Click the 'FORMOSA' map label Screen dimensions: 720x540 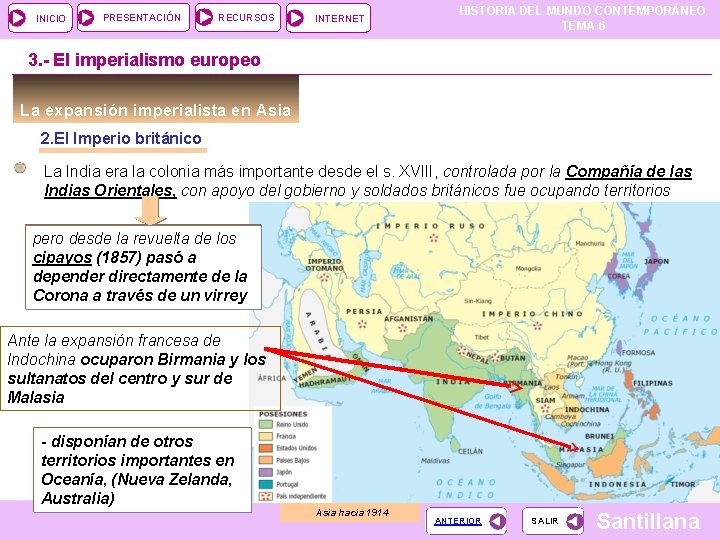point(638,353)
